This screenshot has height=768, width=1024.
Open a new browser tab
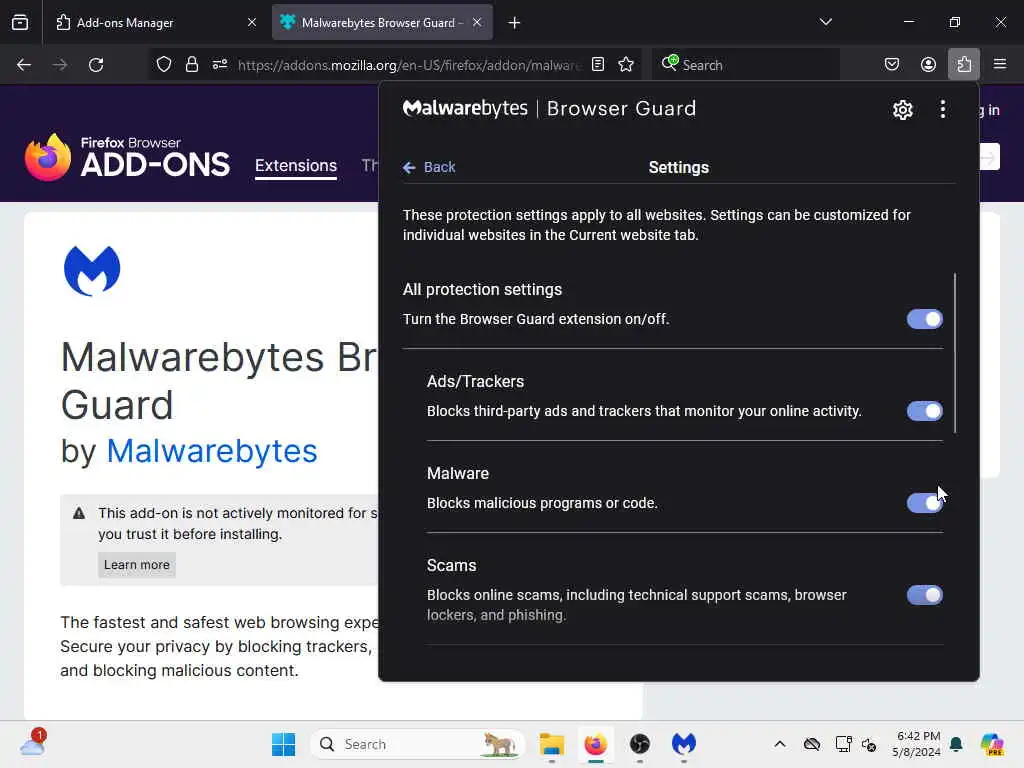(x=515, y=23)
